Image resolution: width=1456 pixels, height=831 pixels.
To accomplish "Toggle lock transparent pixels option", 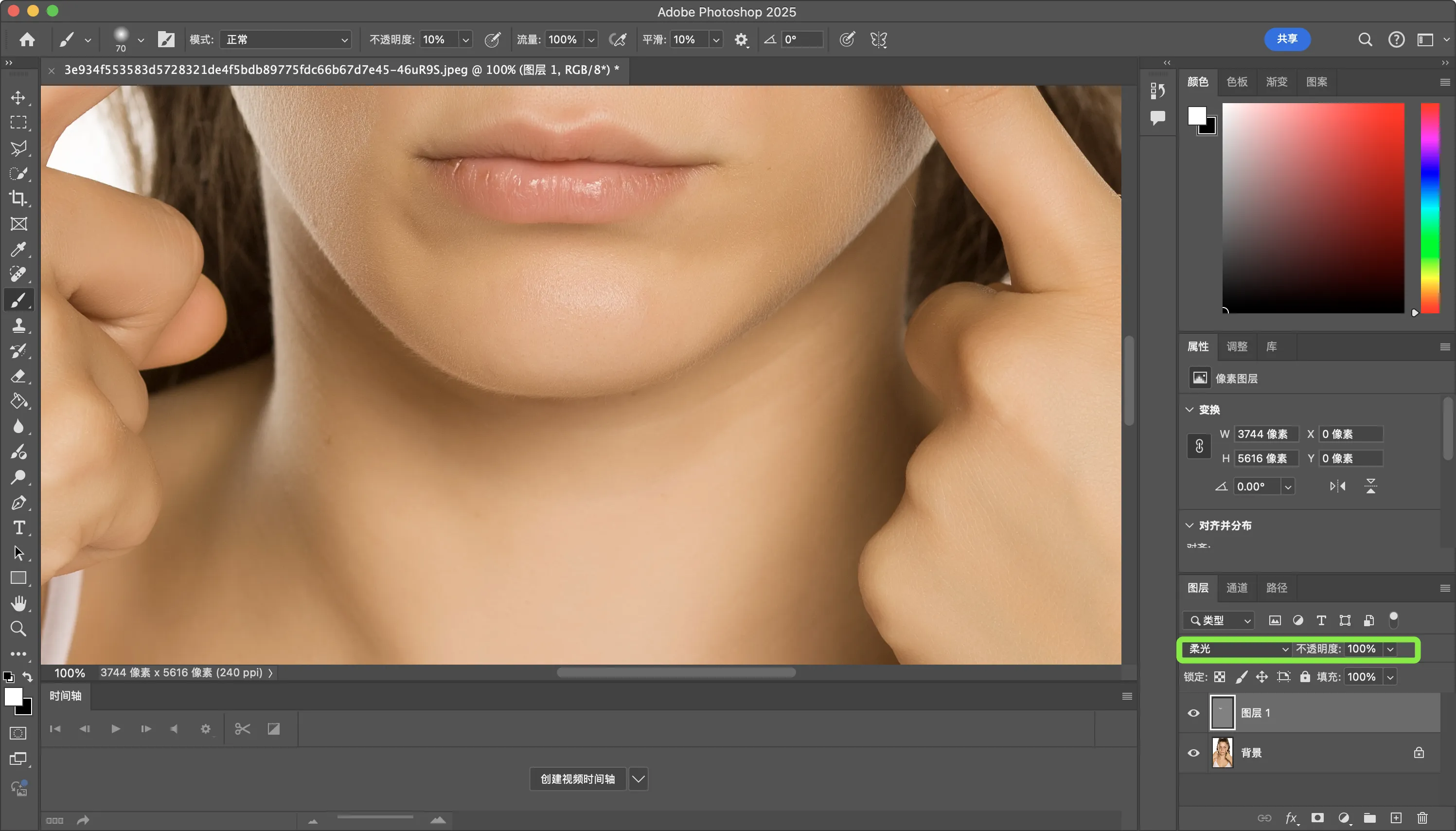I will [1220, 677].
